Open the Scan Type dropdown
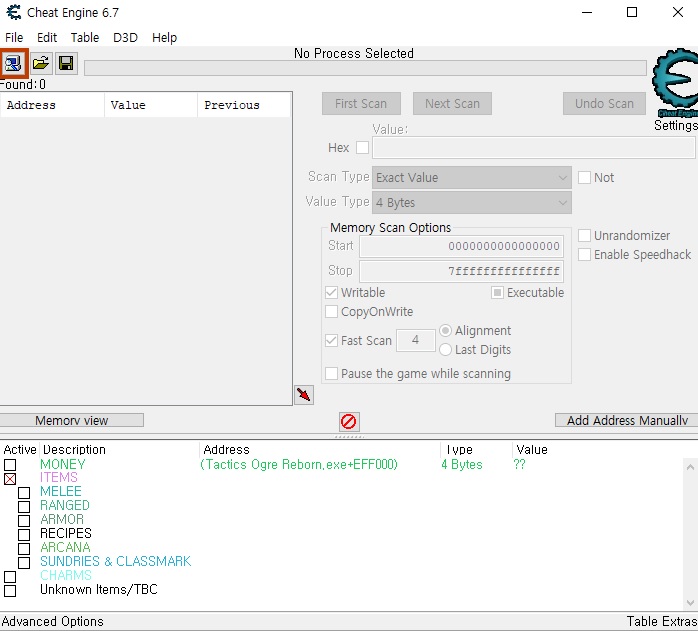Image resolution: width=698 pixels, height=631 pixels. 471,178
